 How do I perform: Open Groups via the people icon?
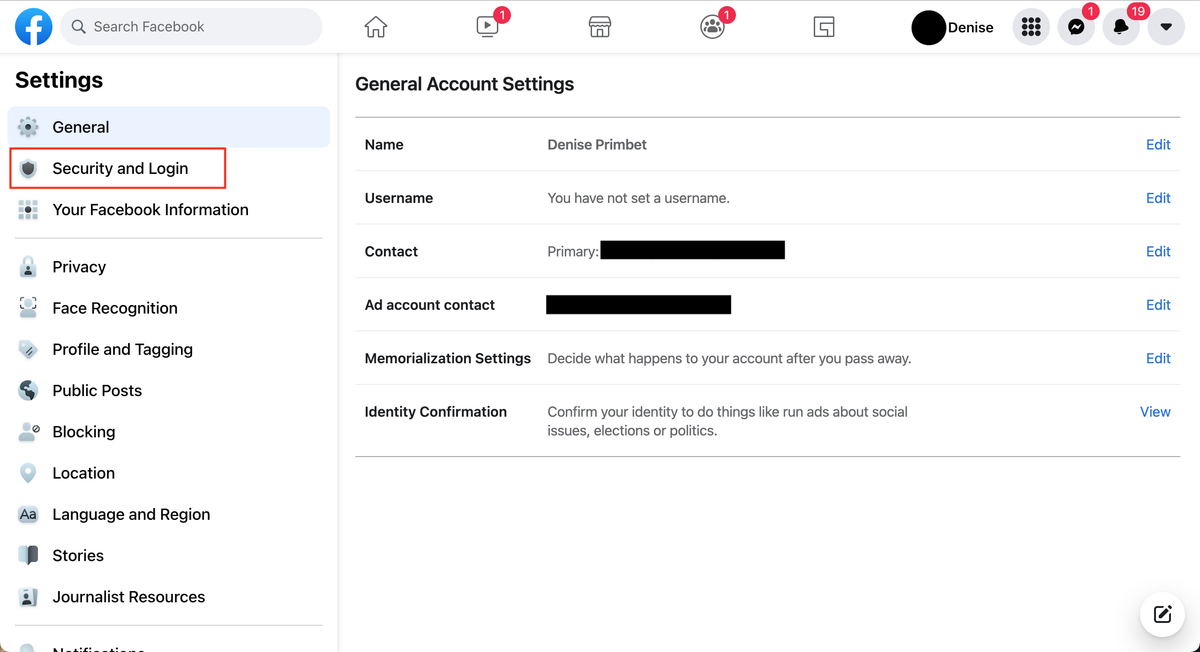coord(711,27)
